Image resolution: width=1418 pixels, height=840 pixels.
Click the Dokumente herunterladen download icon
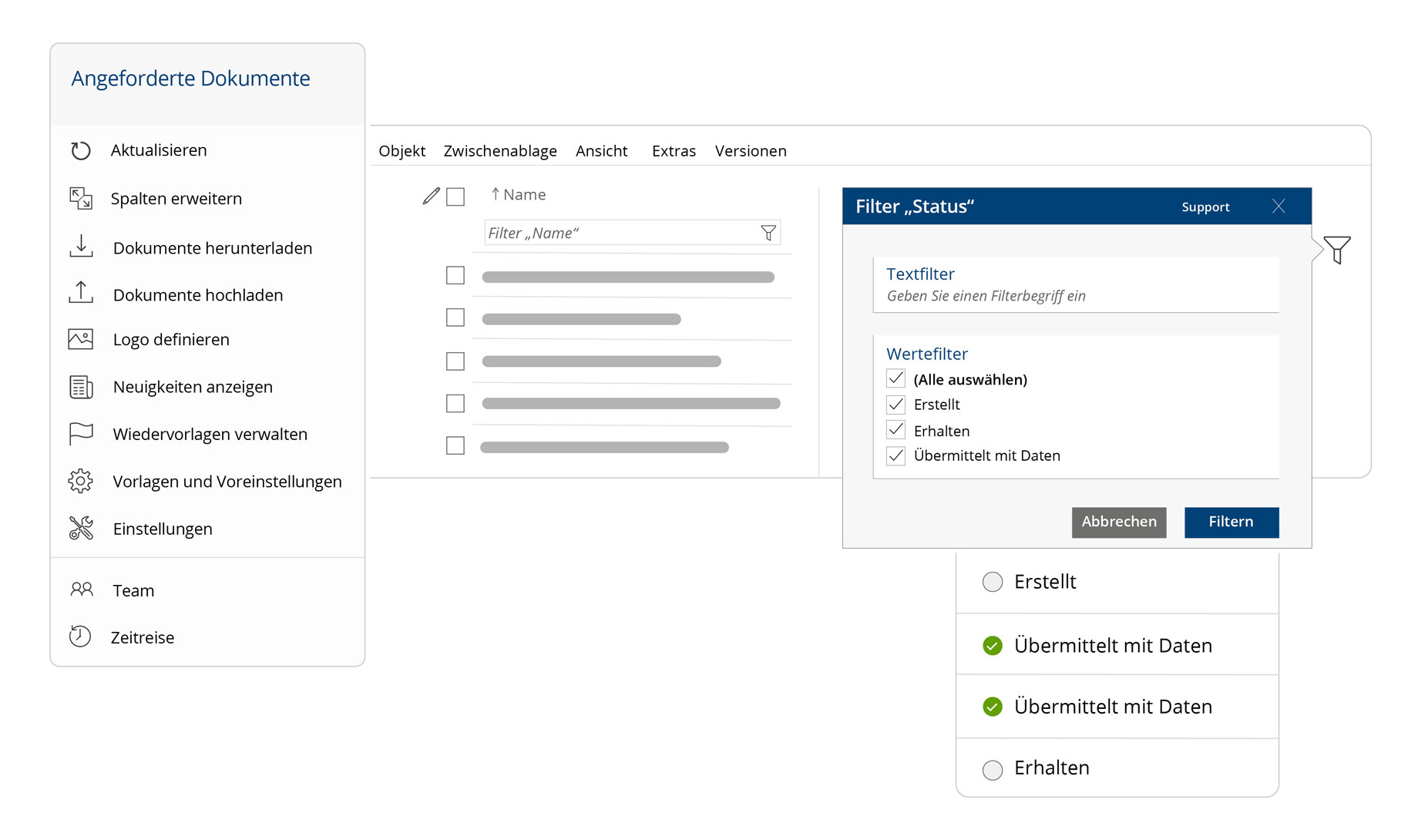tap(81, 247)
